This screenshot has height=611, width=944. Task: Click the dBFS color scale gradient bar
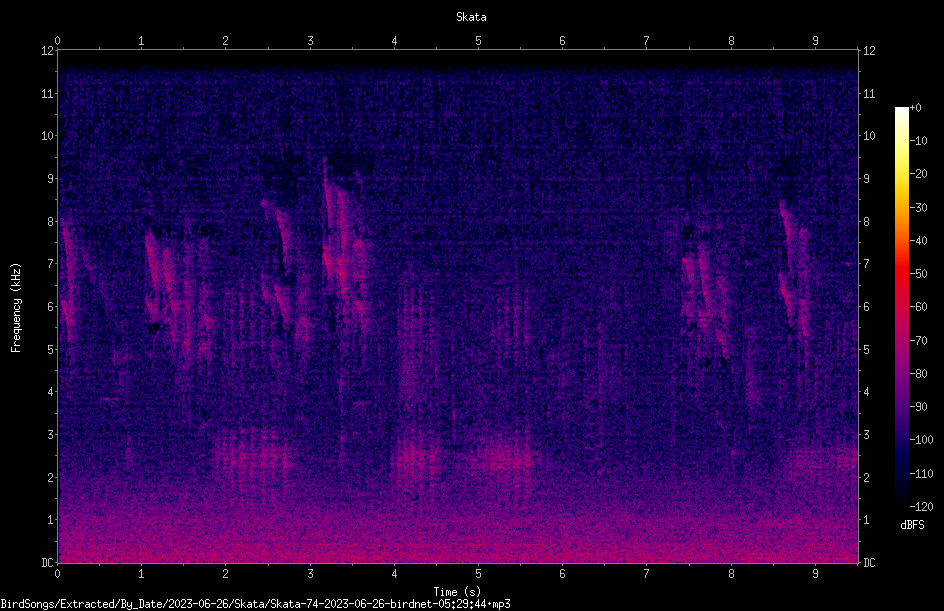point(901,306)
